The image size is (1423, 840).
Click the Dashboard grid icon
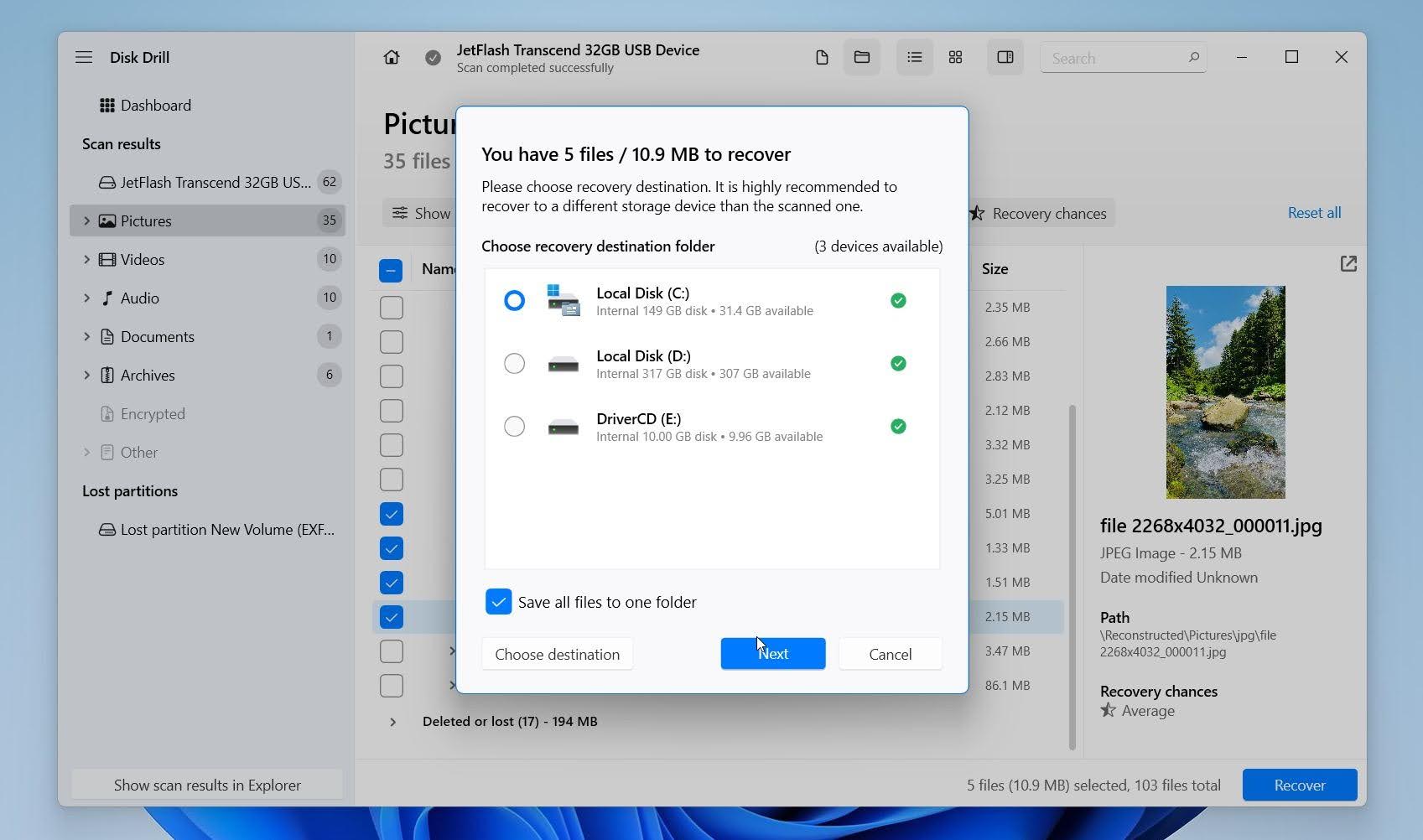point(107,105)
